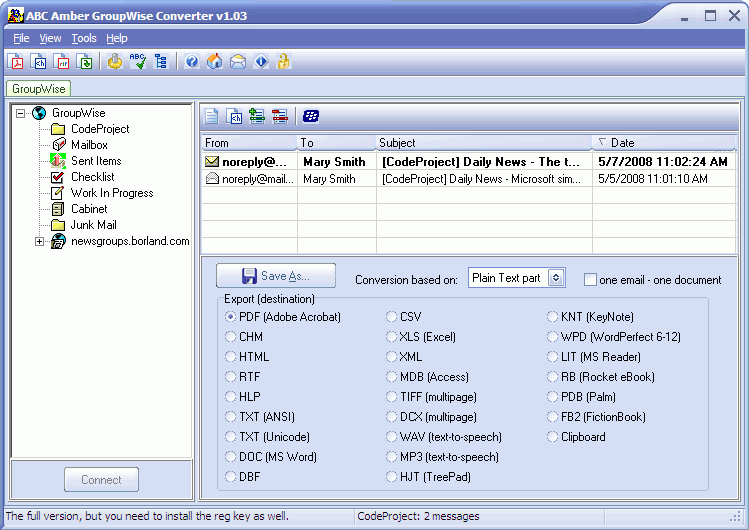749x530 pixels.
Task: Choose HTML as export destination
Action: 231,357
